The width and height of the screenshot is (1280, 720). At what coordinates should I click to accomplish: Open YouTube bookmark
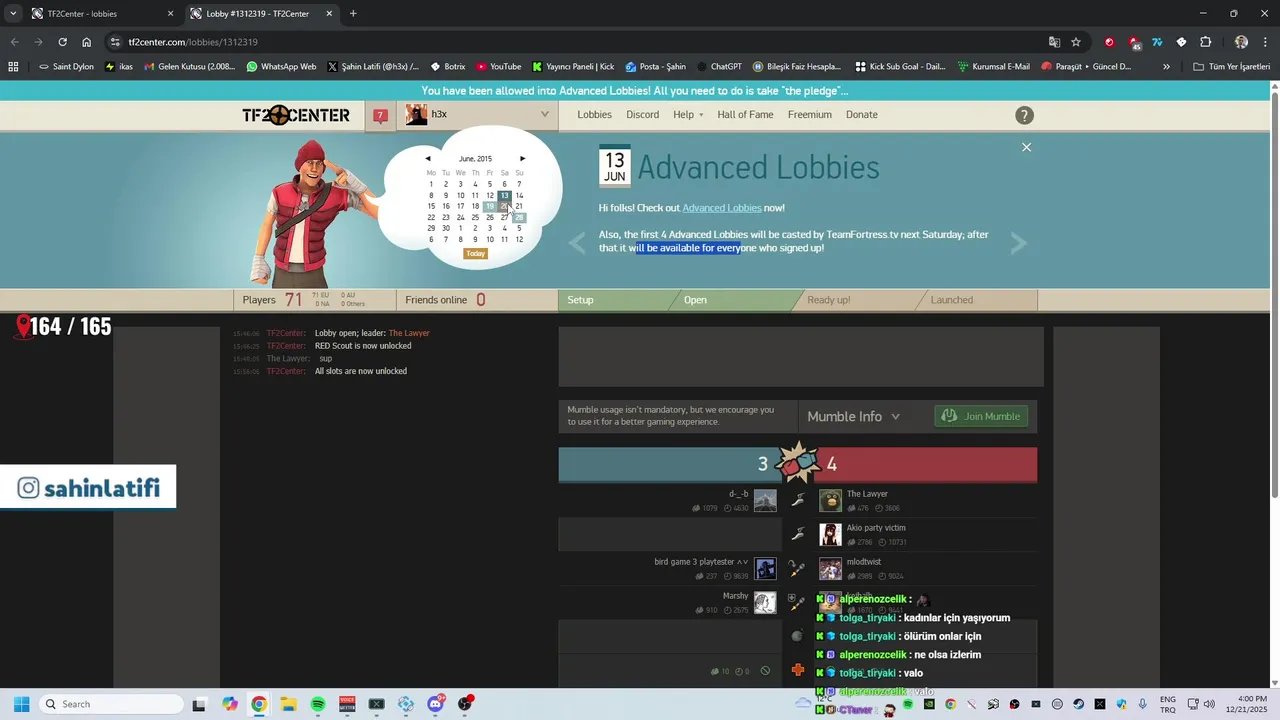click(498, 67)
